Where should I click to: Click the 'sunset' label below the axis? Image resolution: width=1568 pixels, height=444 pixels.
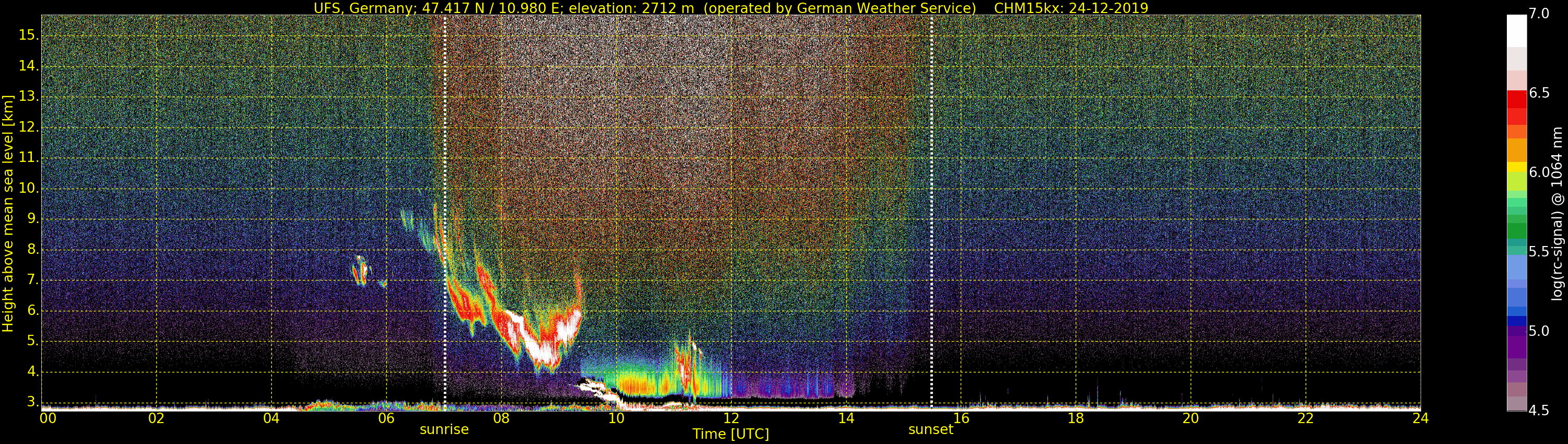[x=931, y=429]
